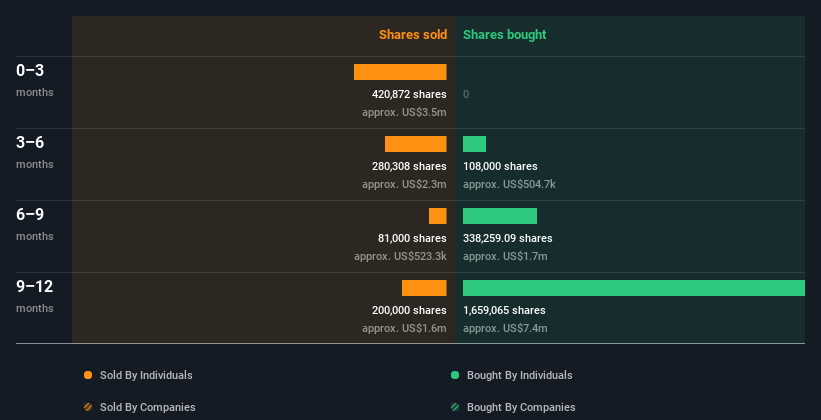This screenshot has height=420, width=821.
Task: Click the orange 3–6 months sold bar
Action: click(416, 144)
